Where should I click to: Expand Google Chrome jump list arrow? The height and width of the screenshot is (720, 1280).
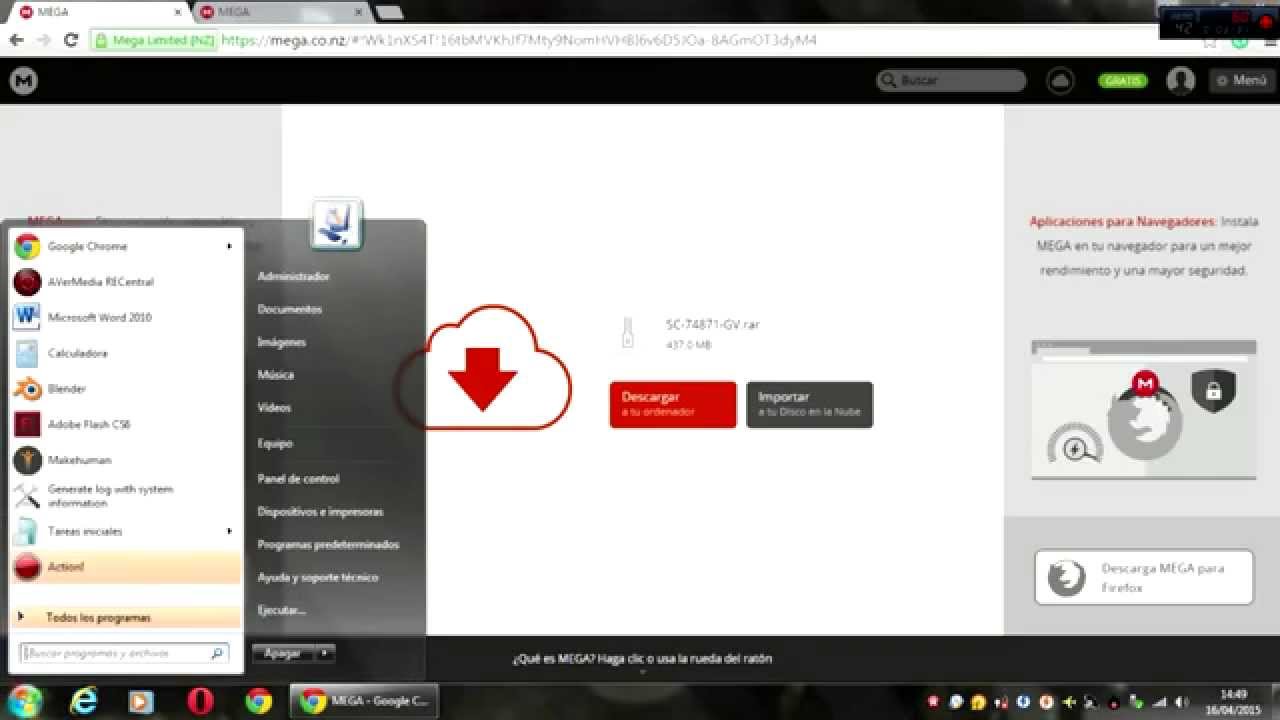229,247
